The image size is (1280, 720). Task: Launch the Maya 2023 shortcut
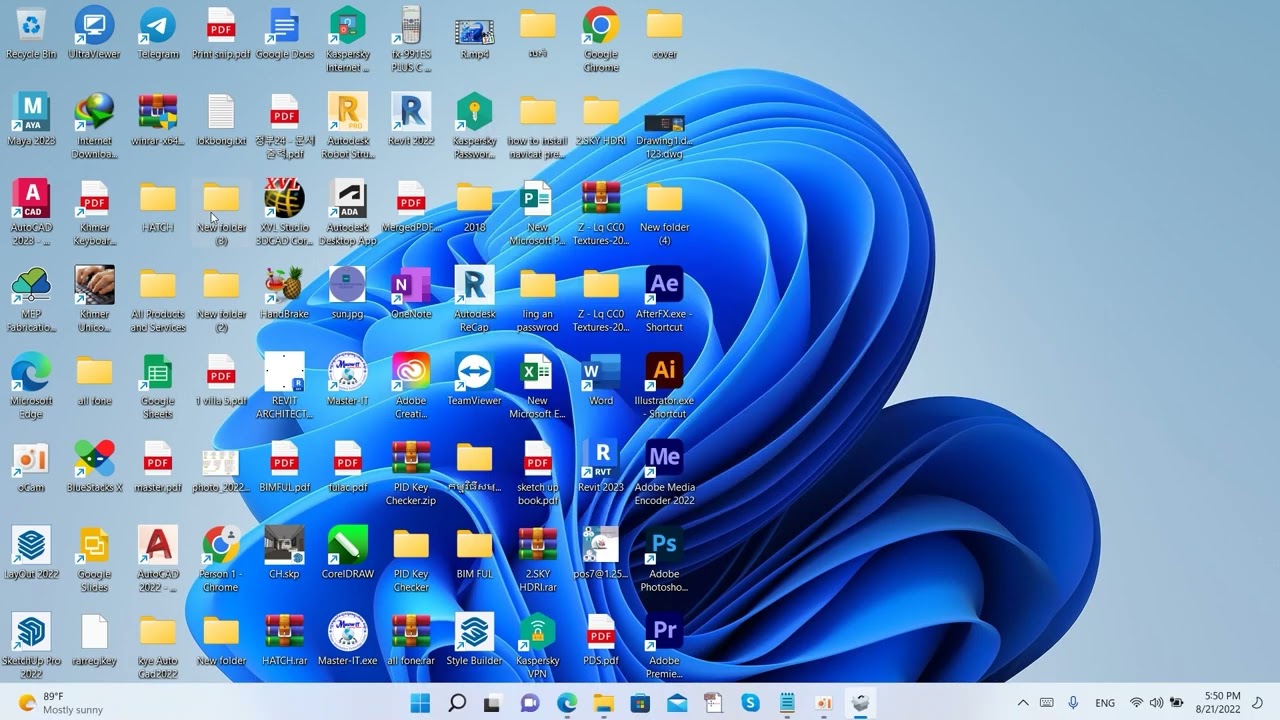[31, 120]
